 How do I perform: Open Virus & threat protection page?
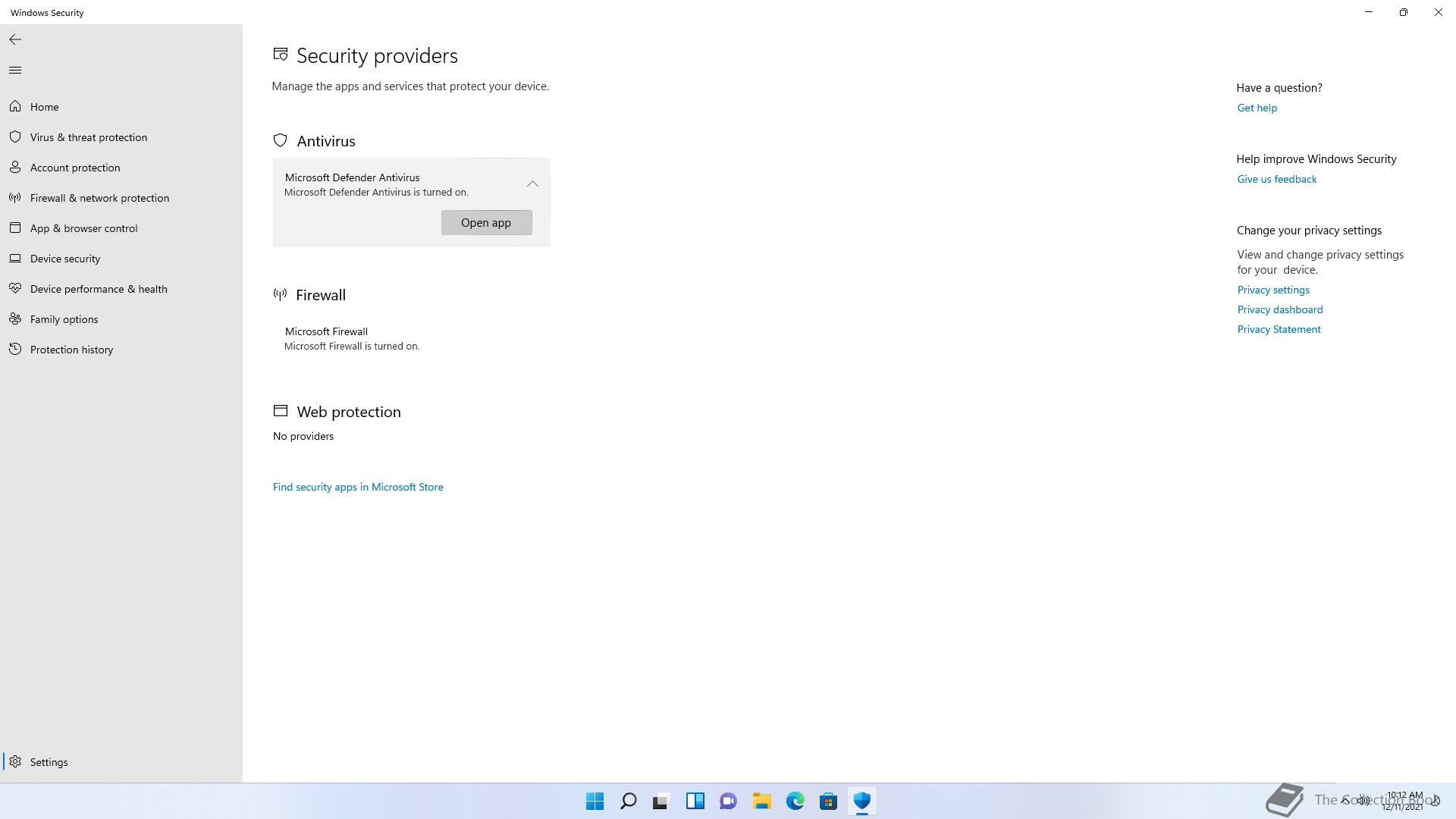click(x=88, y=137)
